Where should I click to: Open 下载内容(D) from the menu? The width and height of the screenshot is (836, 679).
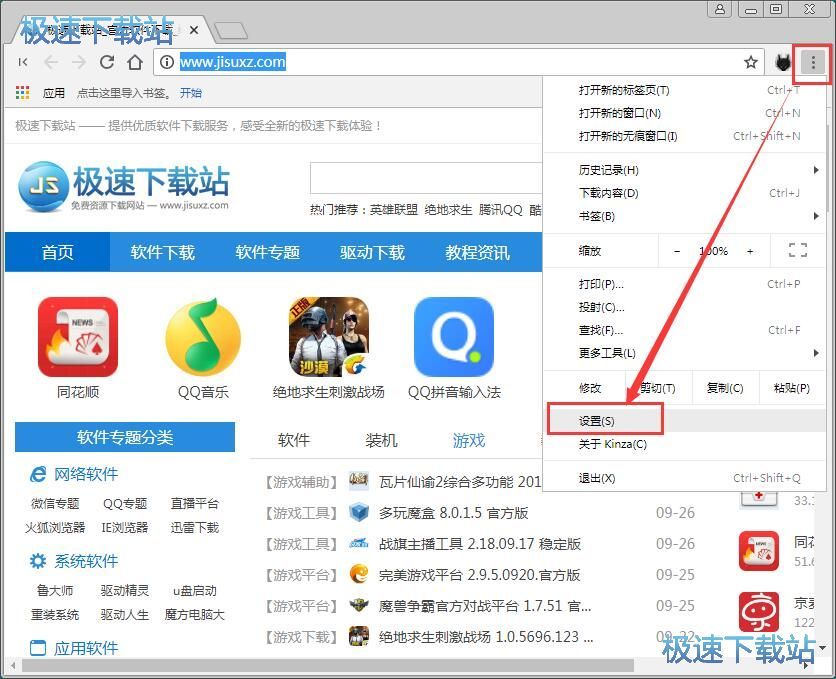coord(685,193)
